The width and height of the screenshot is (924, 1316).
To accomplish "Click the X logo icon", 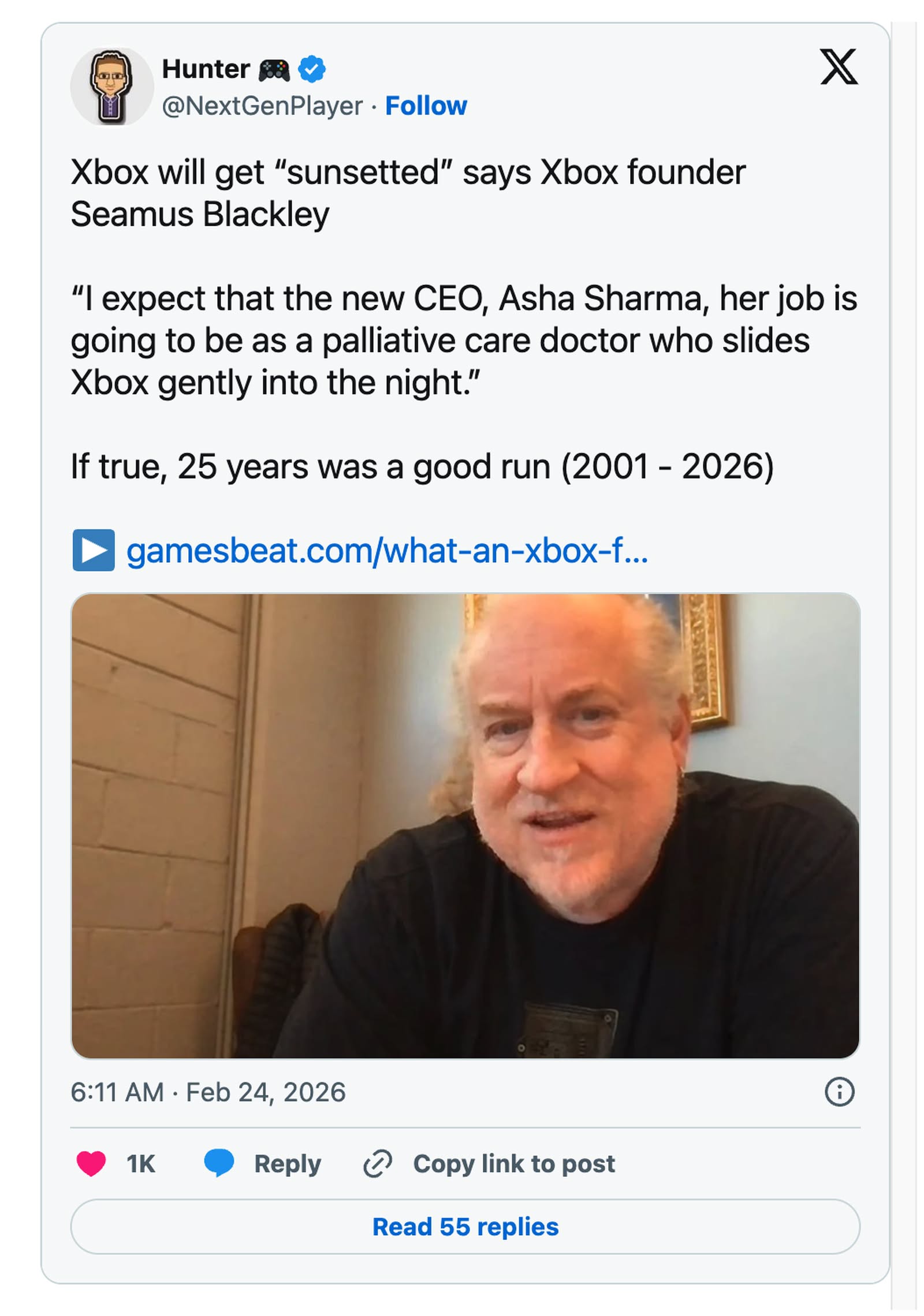I will click(x=838, y=67).
